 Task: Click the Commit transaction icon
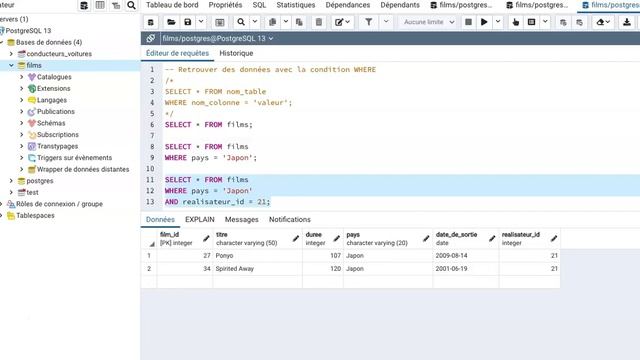point(563,22)
